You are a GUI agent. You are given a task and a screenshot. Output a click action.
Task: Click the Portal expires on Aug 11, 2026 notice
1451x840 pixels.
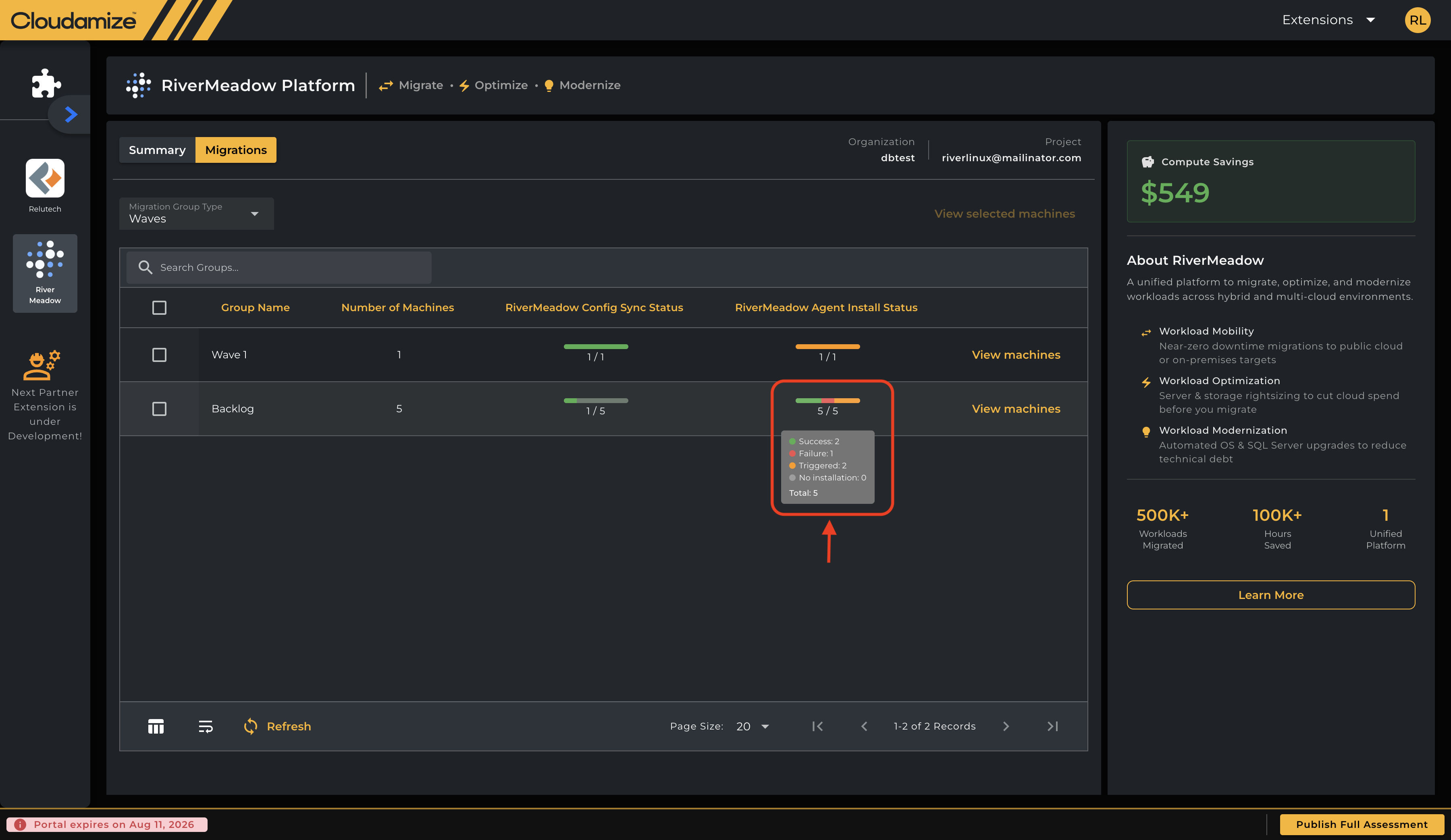[107, 824]
